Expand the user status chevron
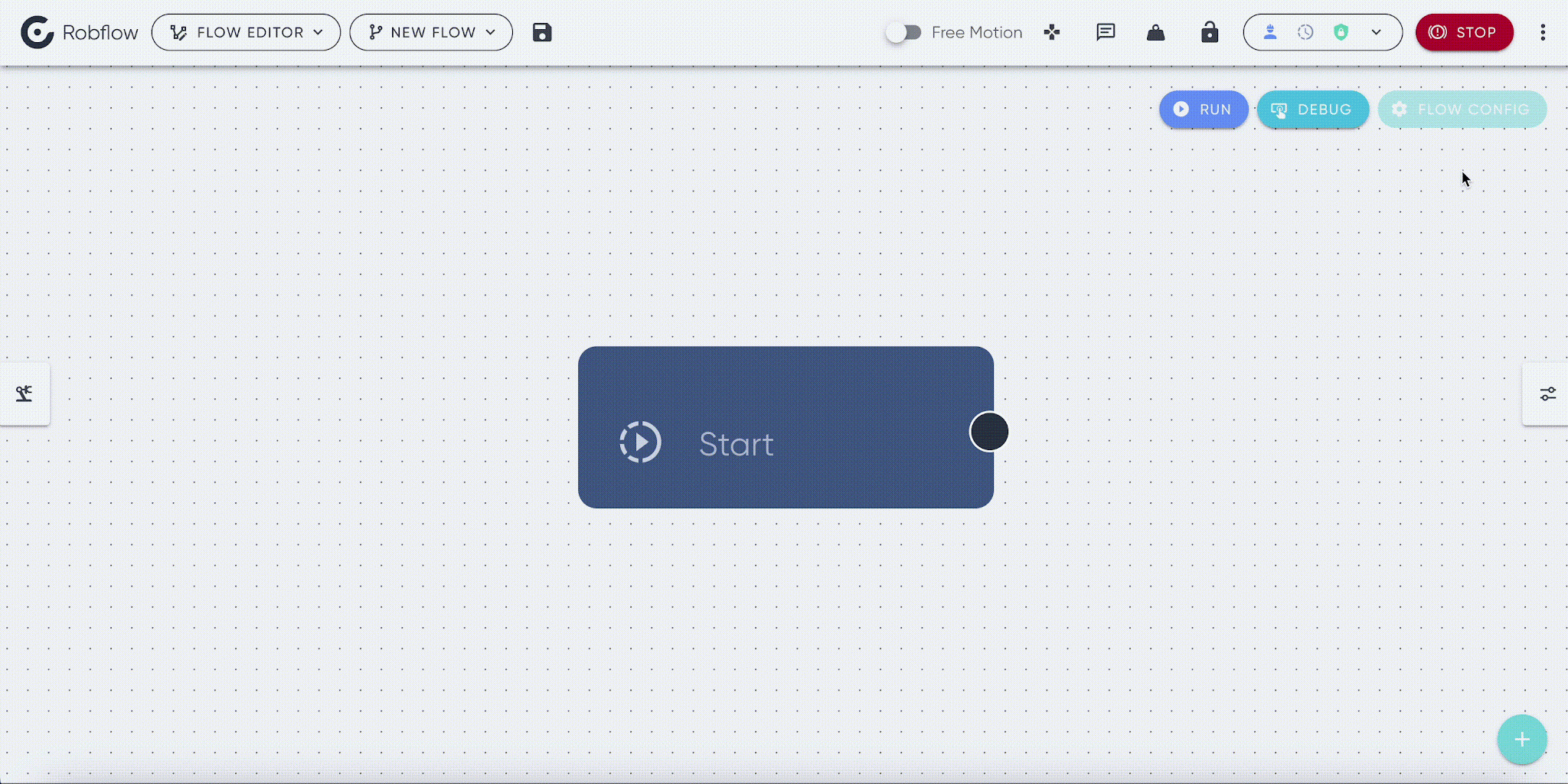Viewport: 1568px width, 784px height. tap(1376, 32)
